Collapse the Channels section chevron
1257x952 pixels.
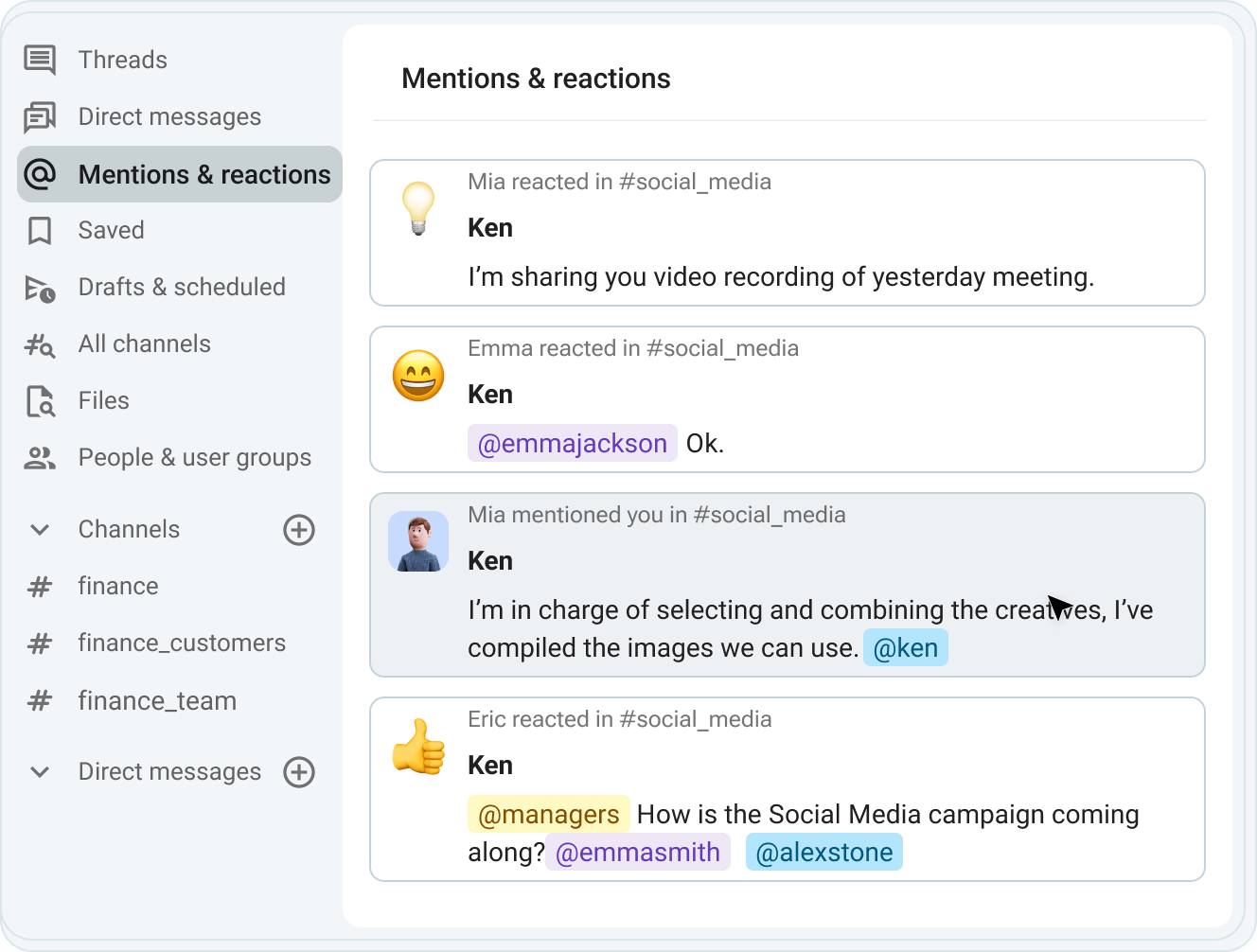40,530
